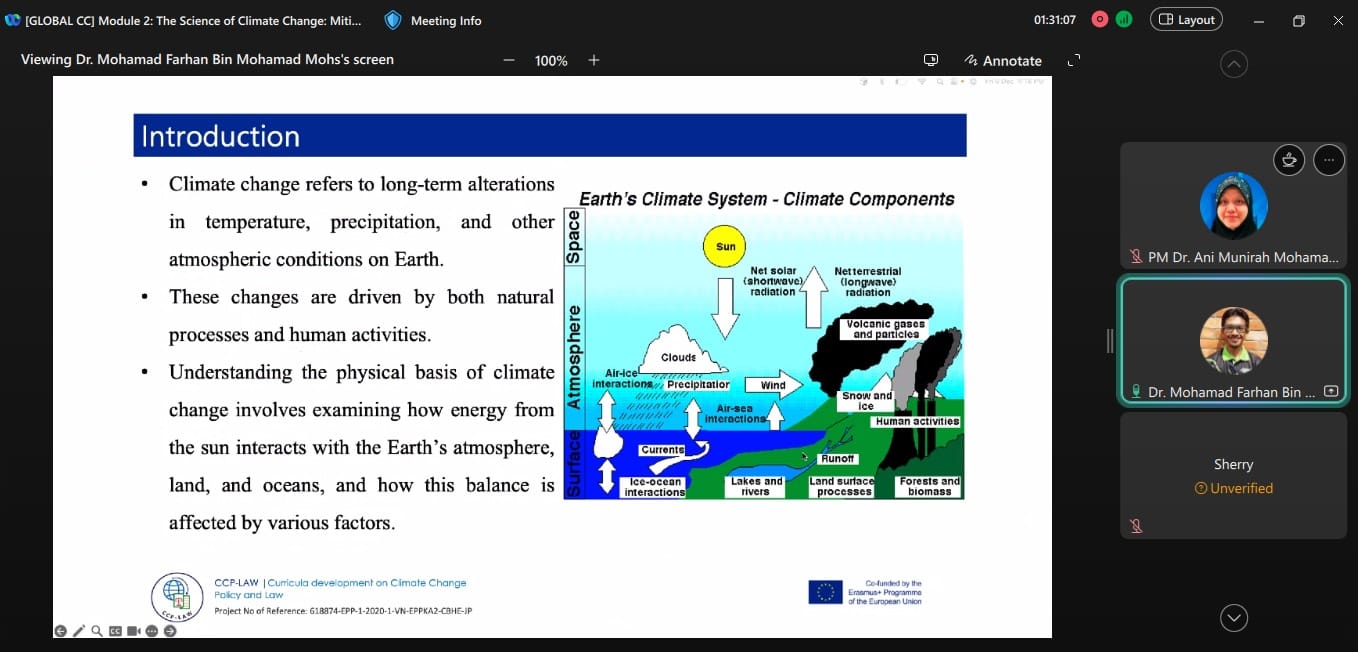The width and height of the screenshot is (1358, 652).
Task: Zoom in shared screen with plus button
Action: [594, 60]
